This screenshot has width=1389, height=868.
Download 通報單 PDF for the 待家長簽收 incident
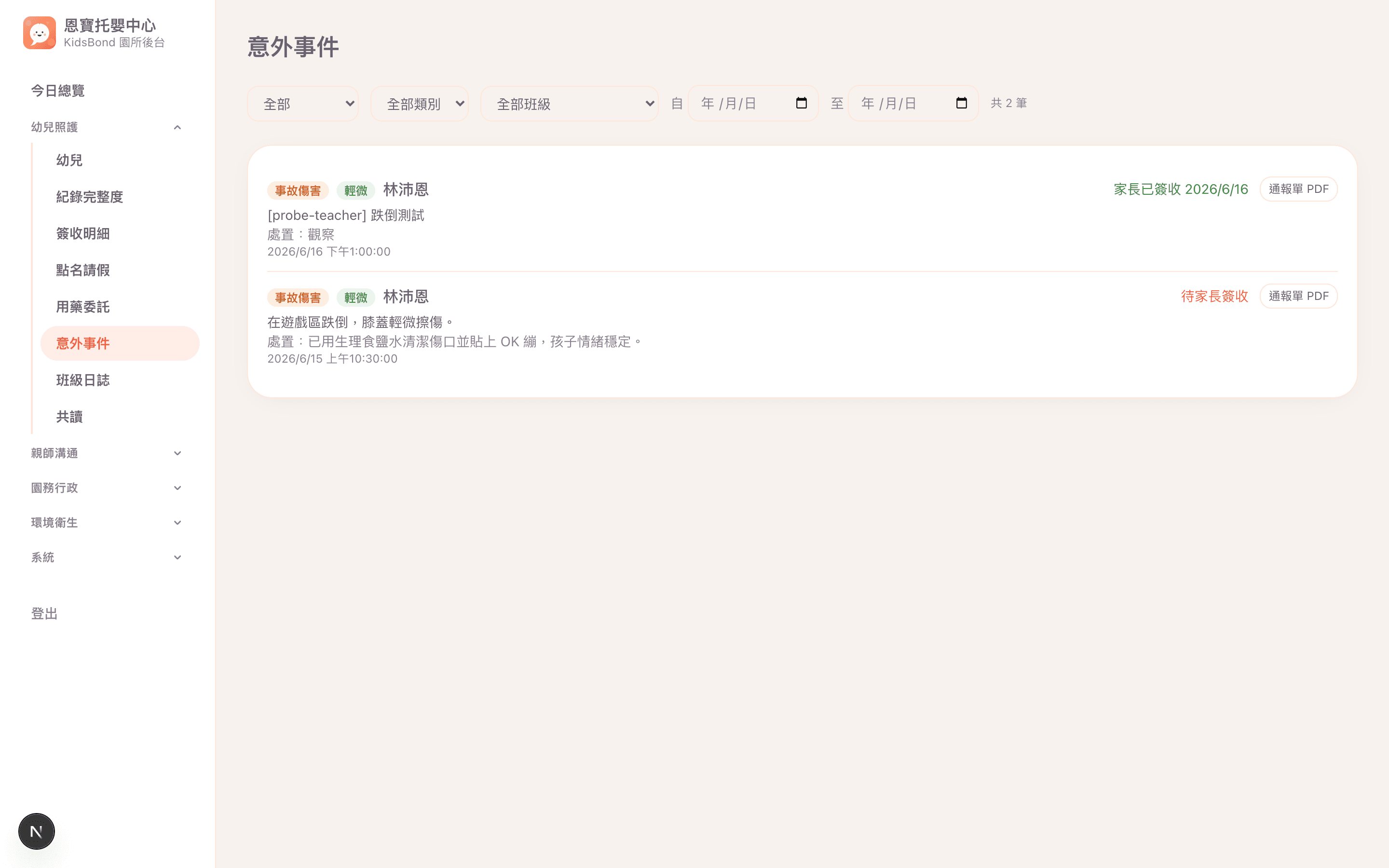tap(1298, 296)
